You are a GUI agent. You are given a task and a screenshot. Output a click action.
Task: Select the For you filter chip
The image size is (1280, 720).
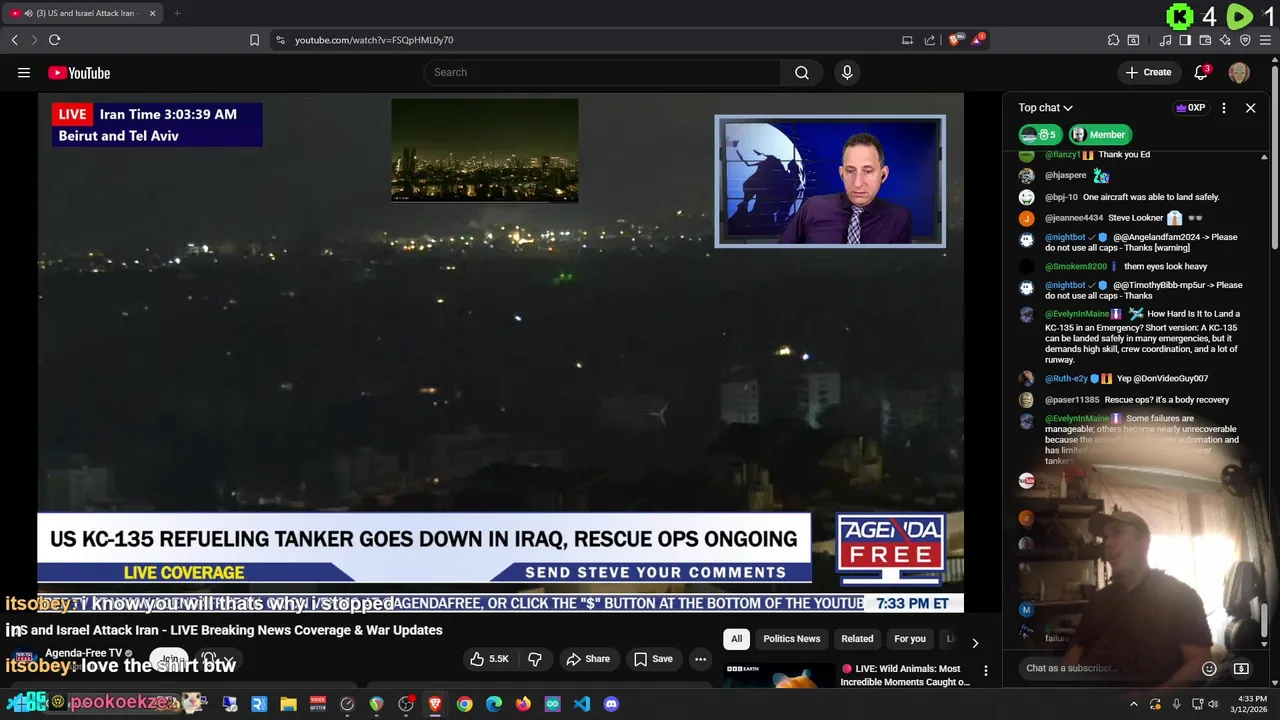pos(910,639)
